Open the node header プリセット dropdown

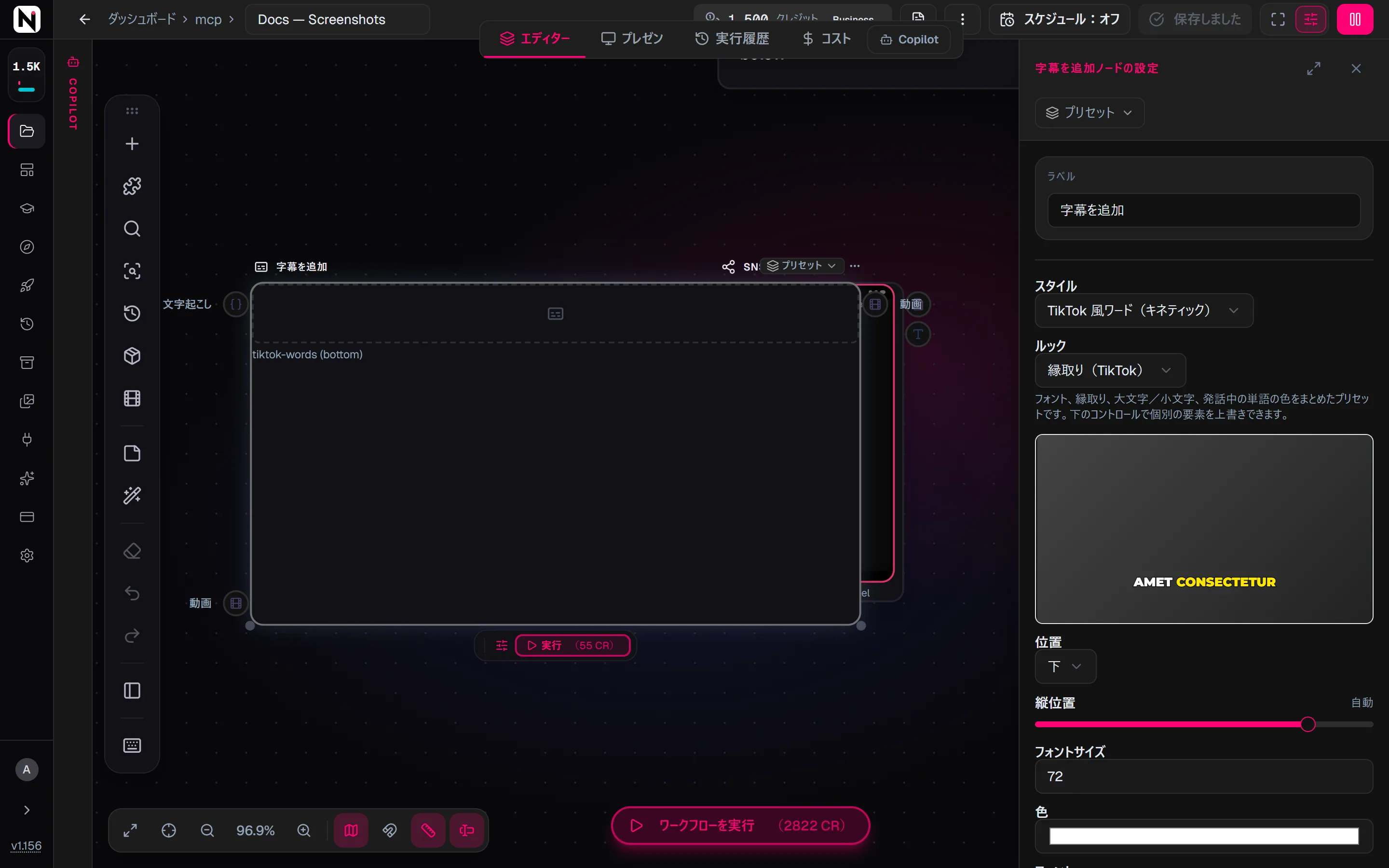[x=802, y=266]
